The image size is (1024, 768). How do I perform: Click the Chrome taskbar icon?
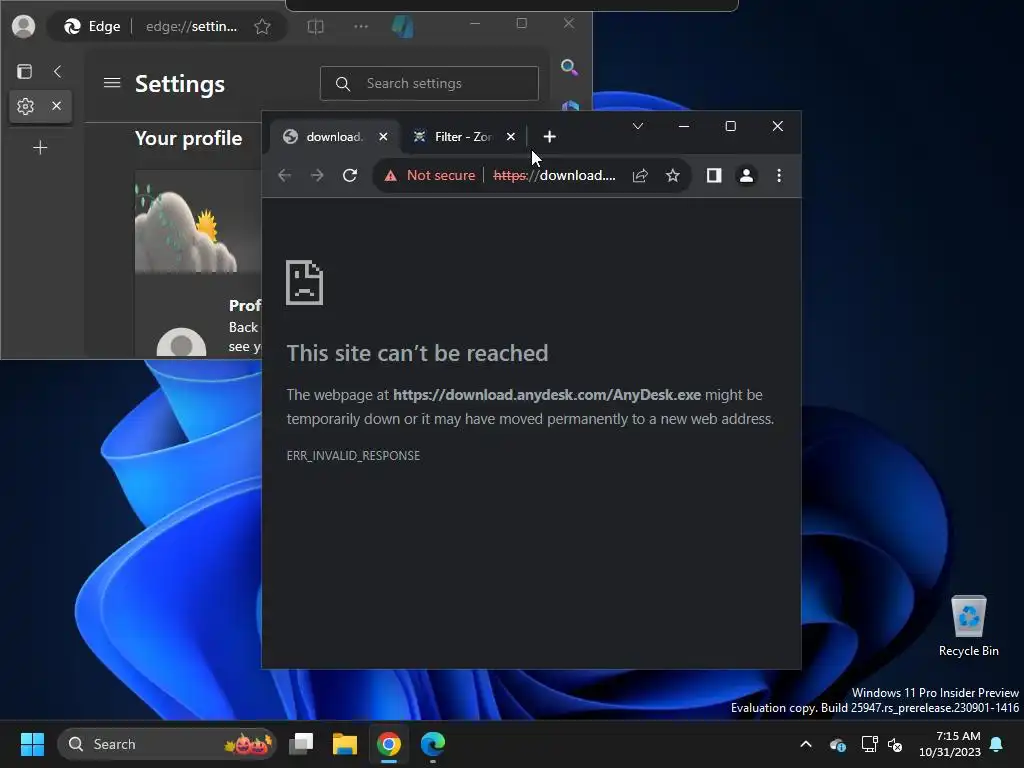pyautogui.click(x=389, y=744)
